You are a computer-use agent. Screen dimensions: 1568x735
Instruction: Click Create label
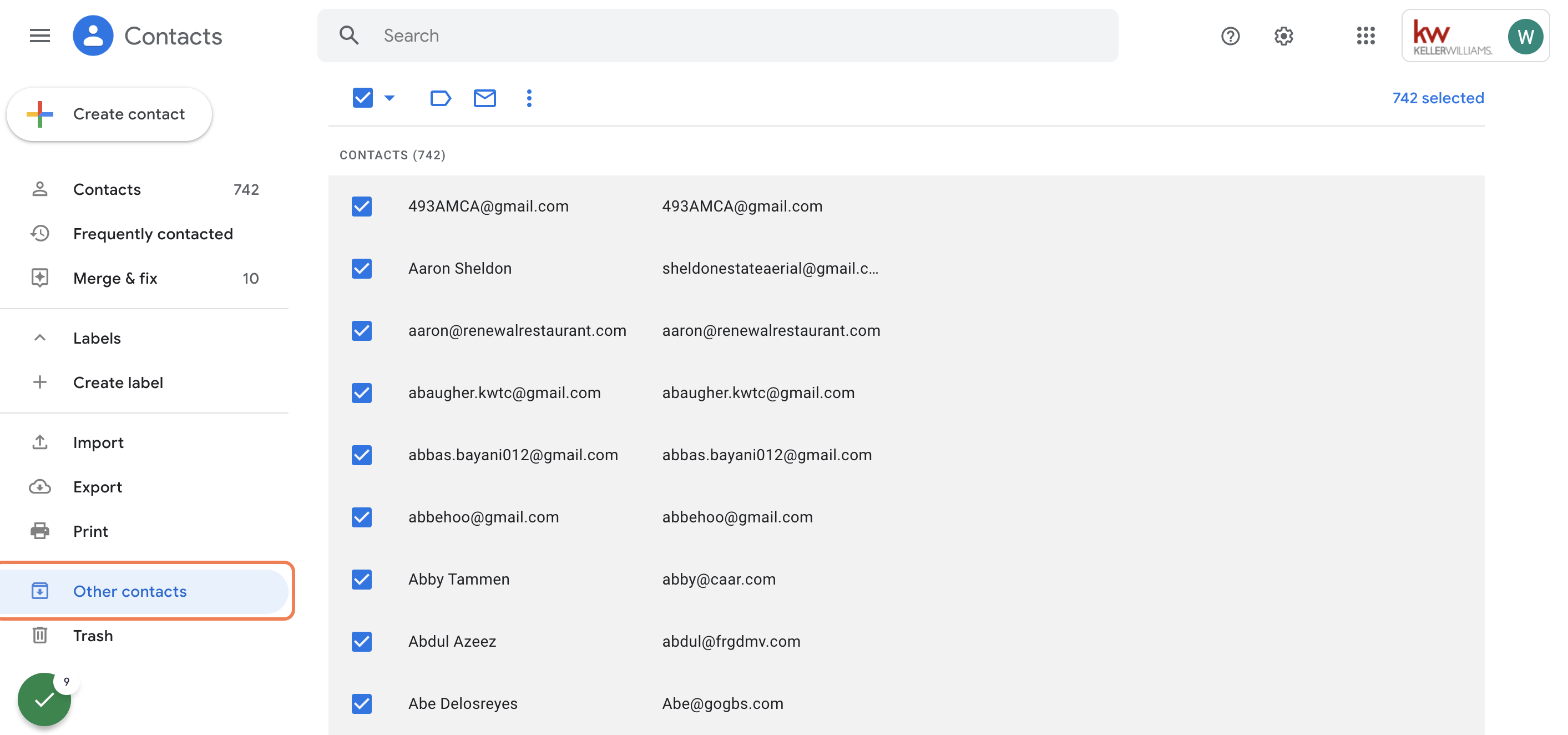click(144, 382)
